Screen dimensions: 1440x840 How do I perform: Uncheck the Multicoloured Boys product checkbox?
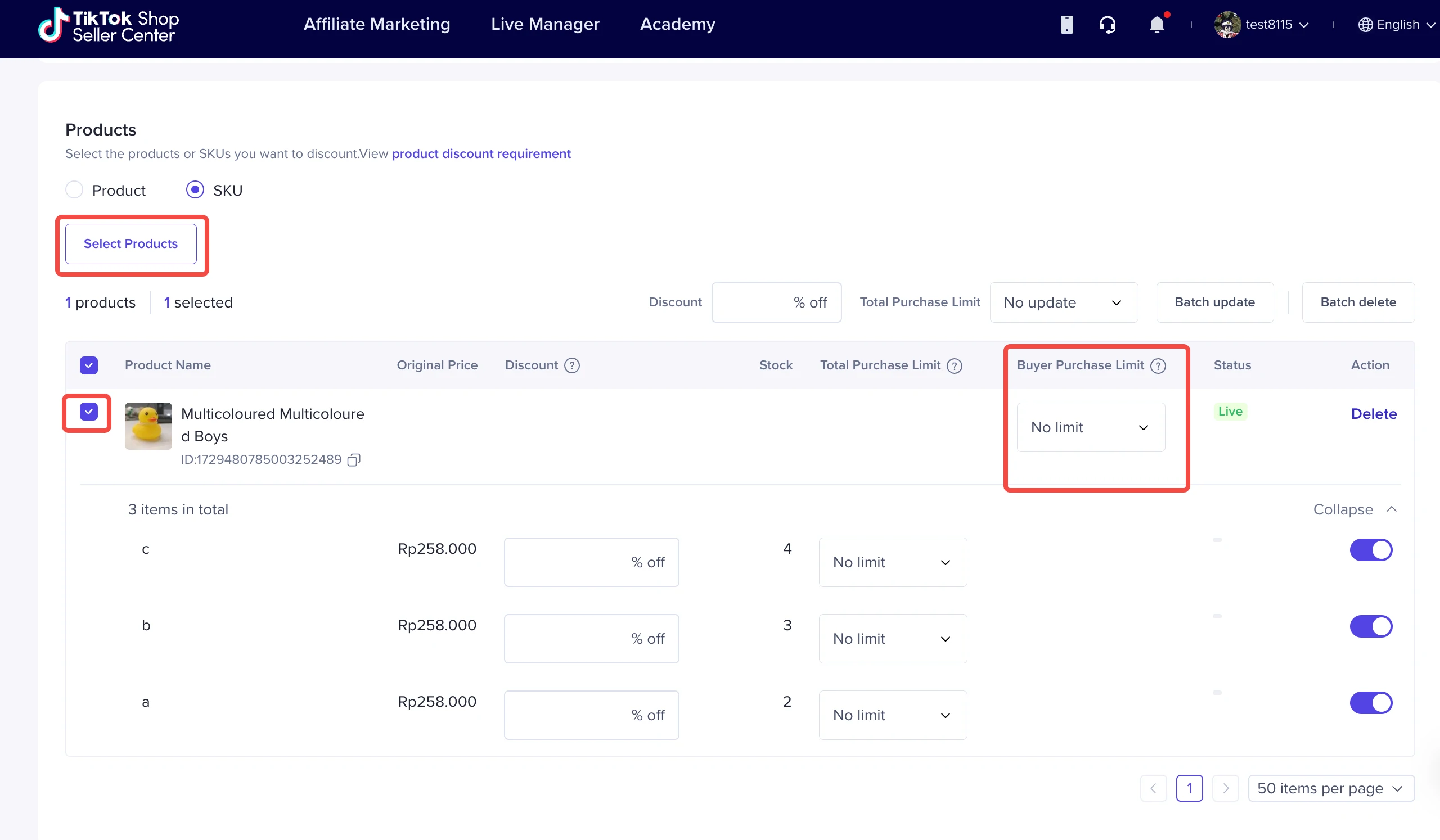coord(88,412)
